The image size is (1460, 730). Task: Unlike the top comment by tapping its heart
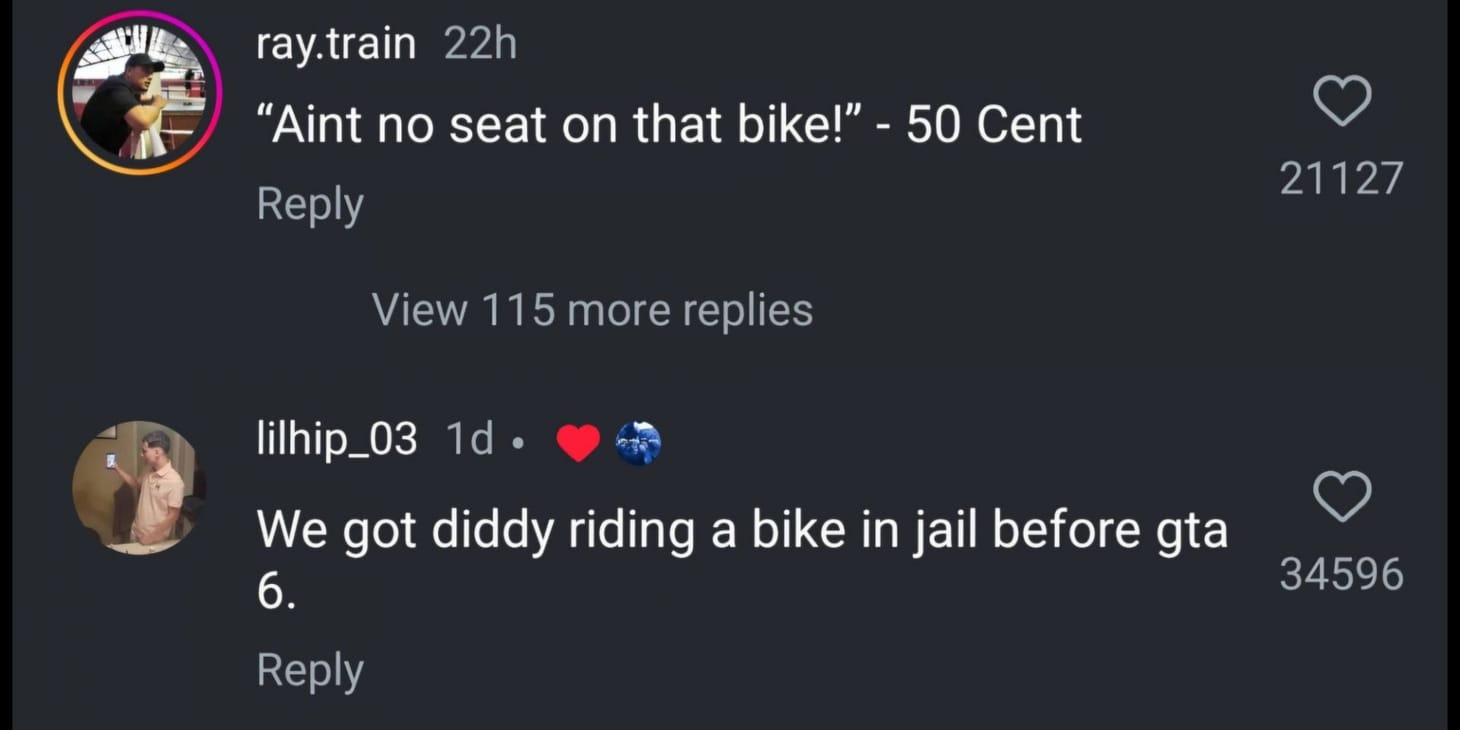pyautogui.click(x=1342, y=98)
